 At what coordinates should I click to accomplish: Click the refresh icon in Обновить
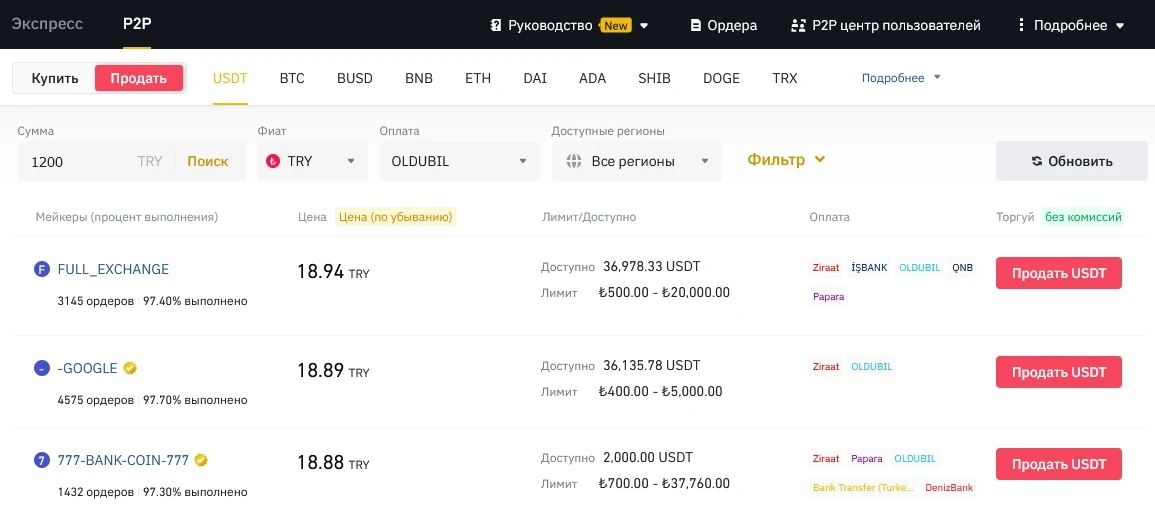tap(1037, 161)
